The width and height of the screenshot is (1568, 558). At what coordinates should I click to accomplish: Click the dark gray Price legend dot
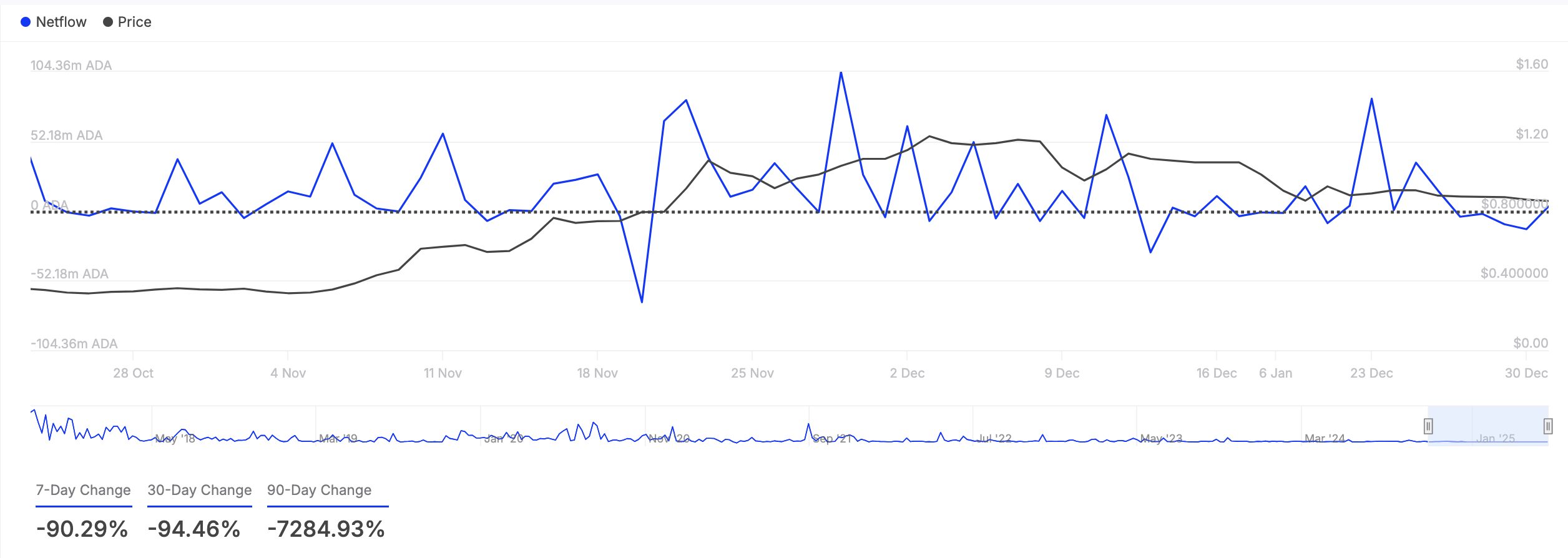click(108, 22)
